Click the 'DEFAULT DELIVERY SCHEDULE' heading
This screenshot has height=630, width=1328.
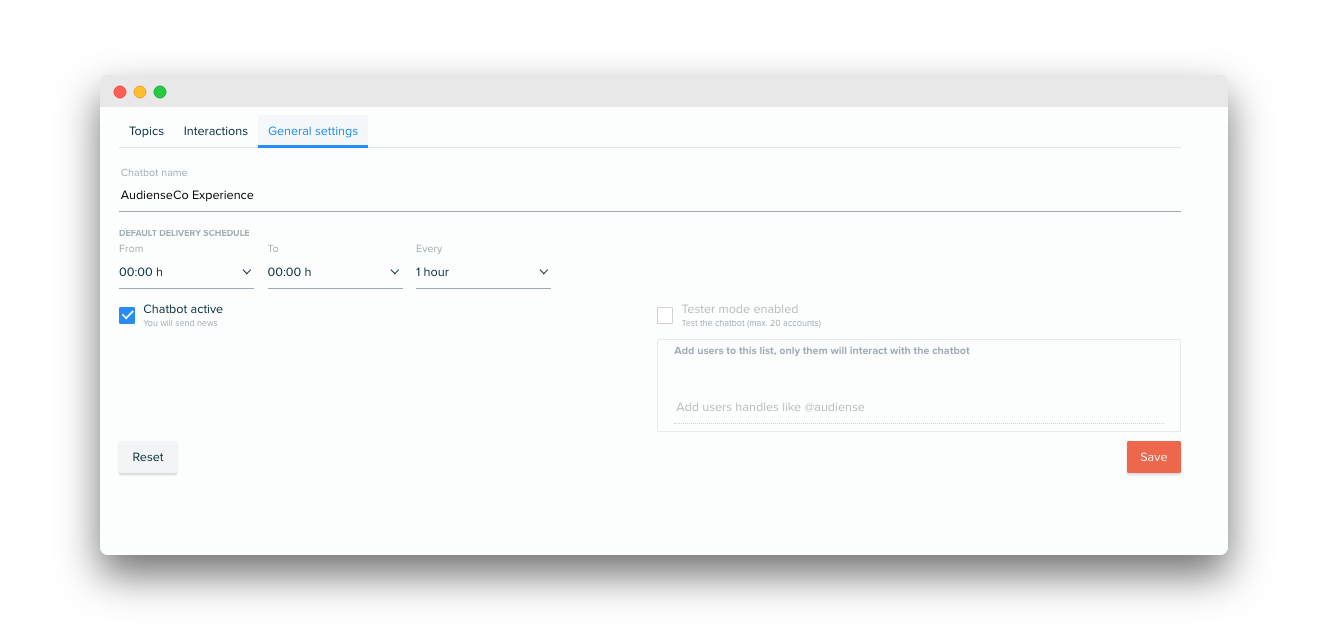click(184, 233)
